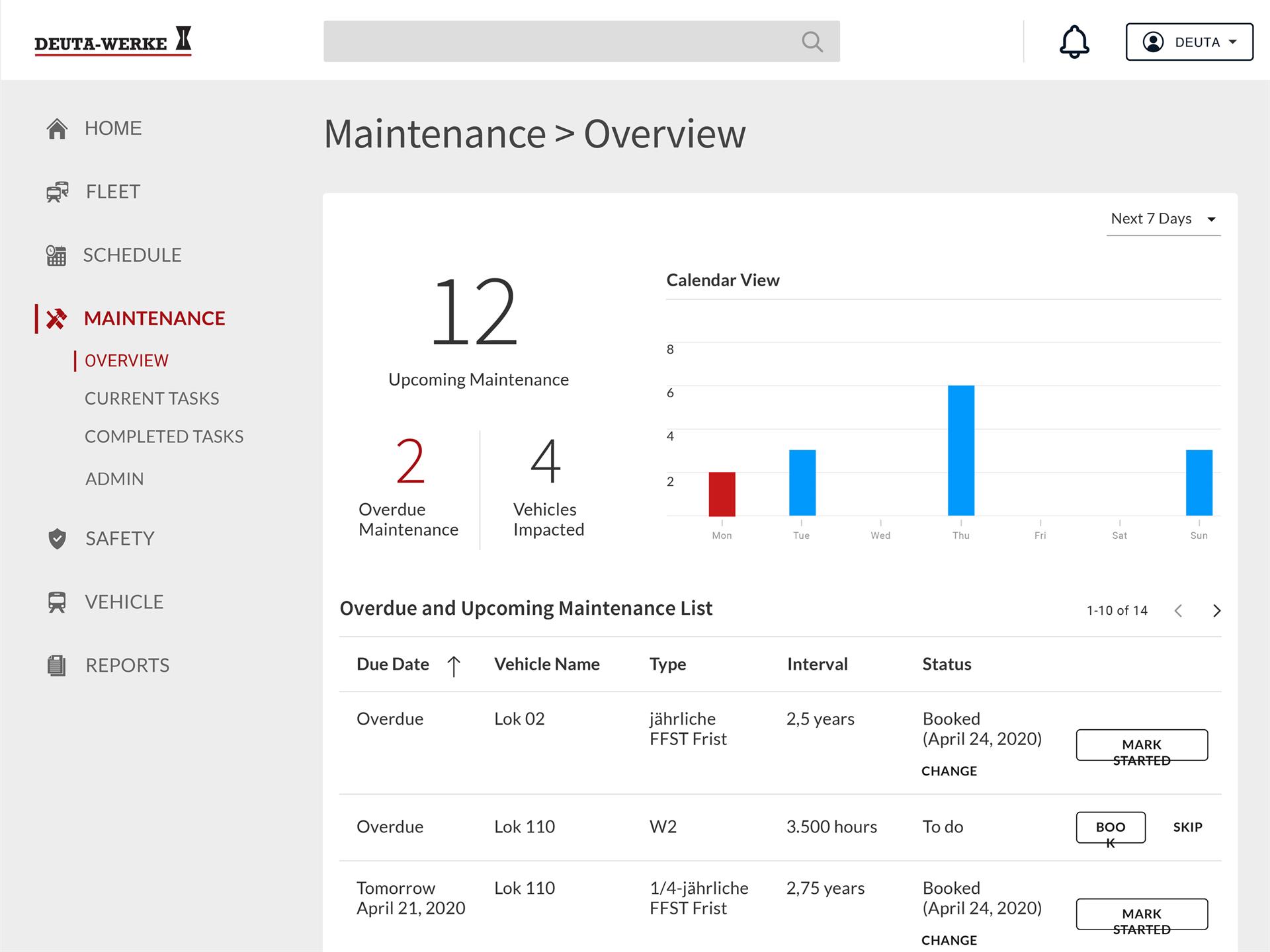The height and width of the screenshot is (952, 1270).
Task: Click Book button for Lok 110 W2
Action: coord(1111,827)
